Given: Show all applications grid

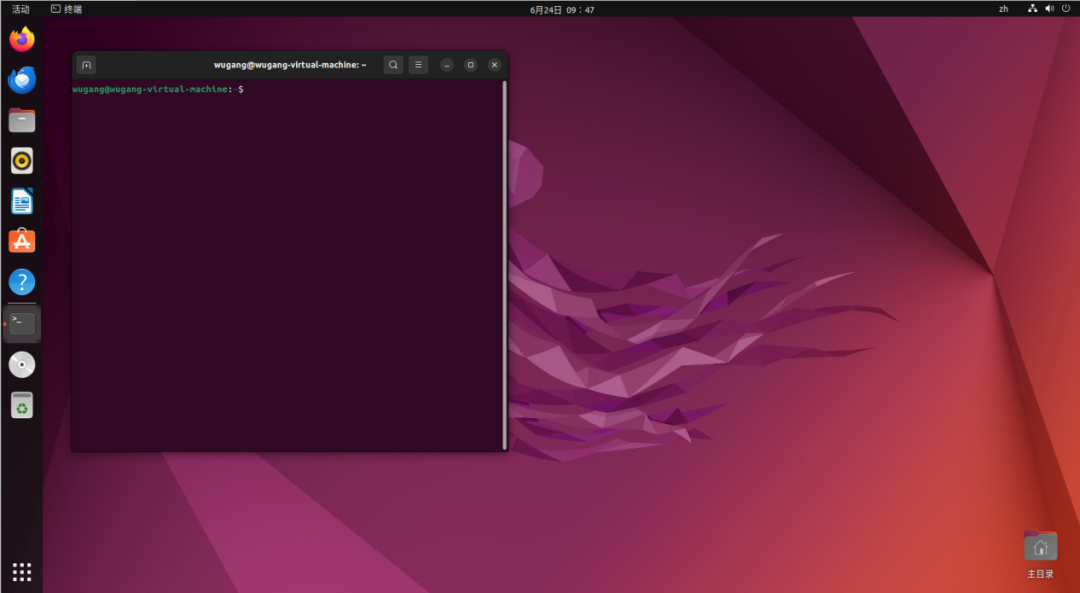Looking at the screenshot, I should coord(22,572).
